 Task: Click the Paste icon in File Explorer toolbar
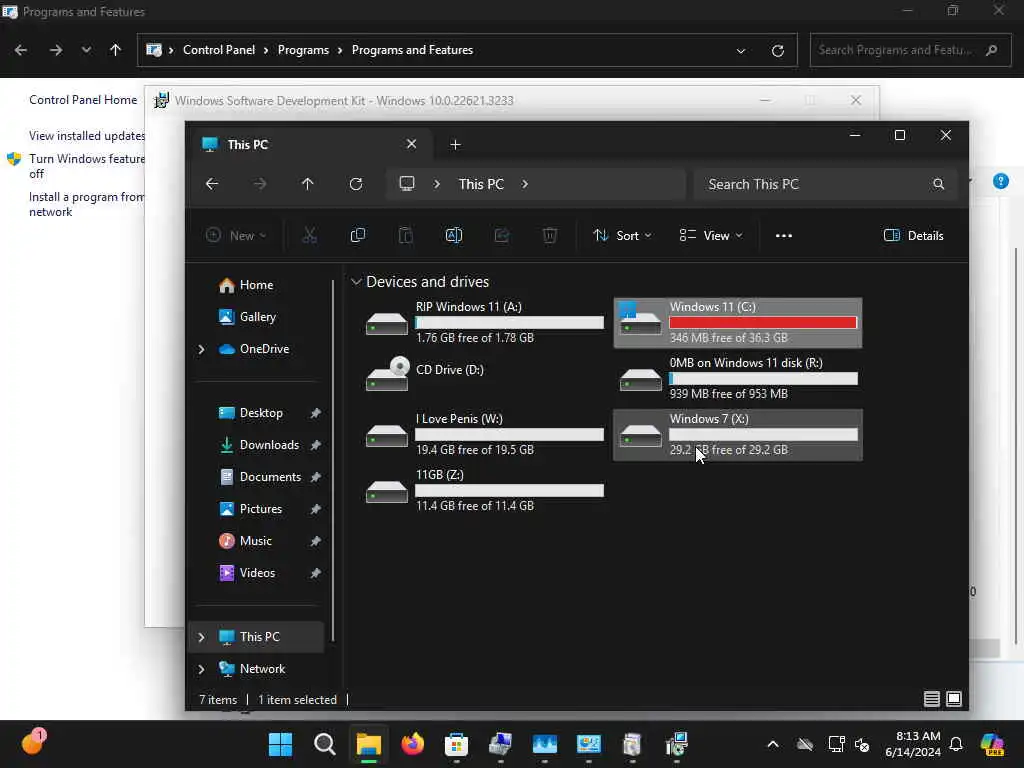tap(406, 235)
